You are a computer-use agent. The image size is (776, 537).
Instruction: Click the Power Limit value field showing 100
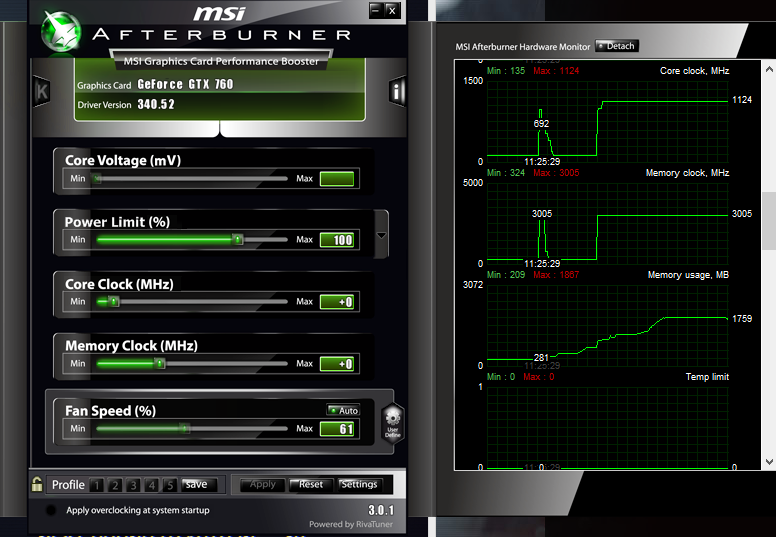coord(337,240)
